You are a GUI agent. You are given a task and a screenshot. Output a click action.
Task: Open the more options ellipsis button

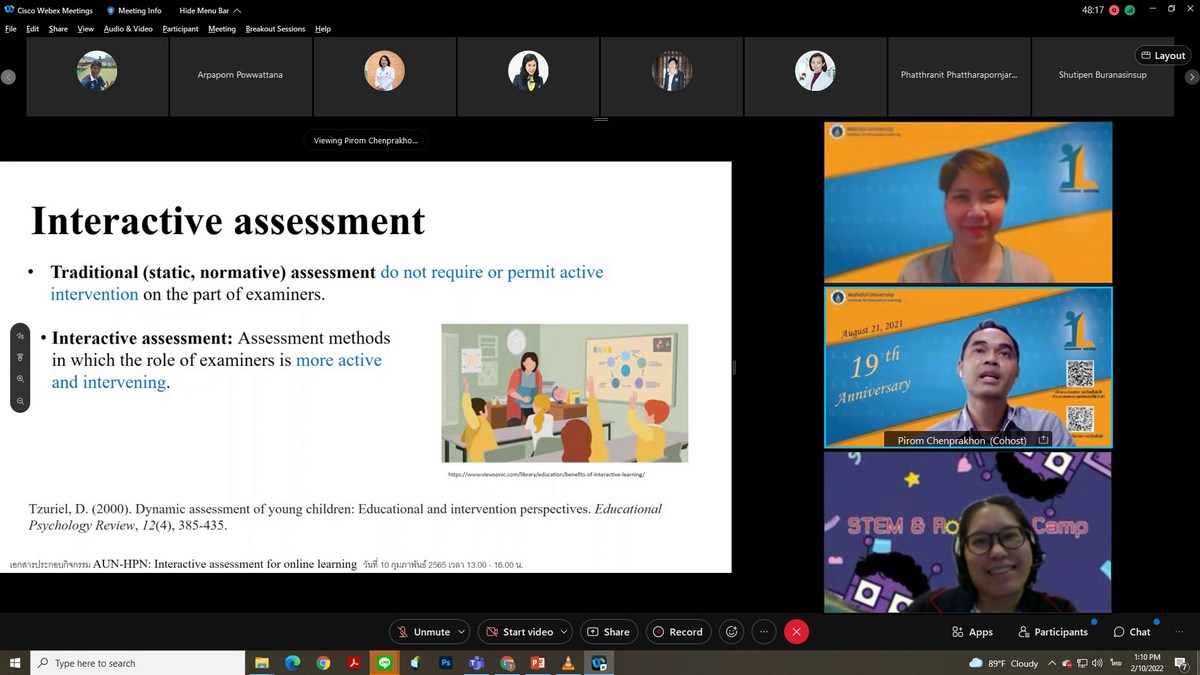pos(764,632)
